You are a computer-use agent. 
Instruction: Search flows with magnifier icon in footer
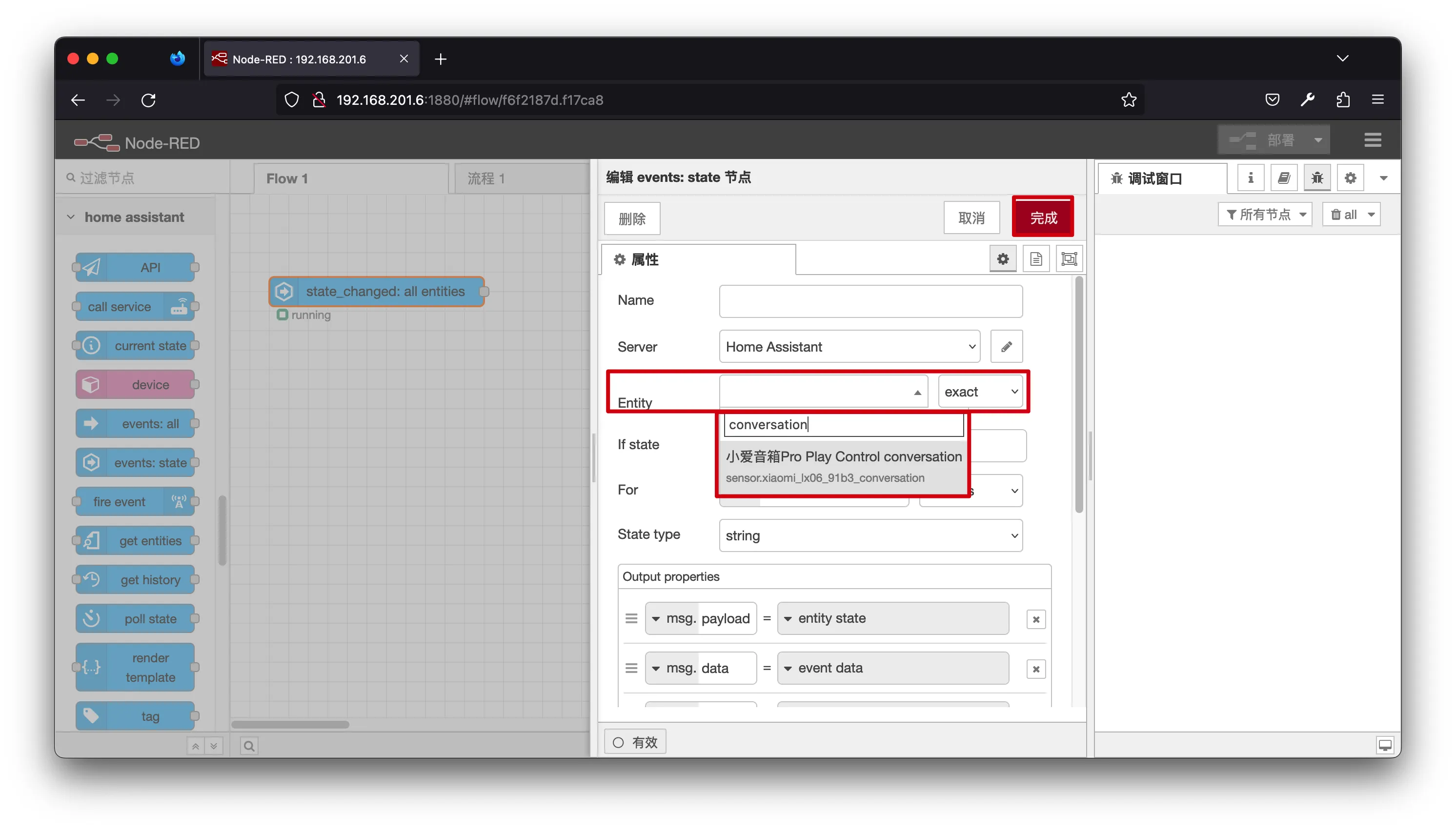click(x=249, y=746)
